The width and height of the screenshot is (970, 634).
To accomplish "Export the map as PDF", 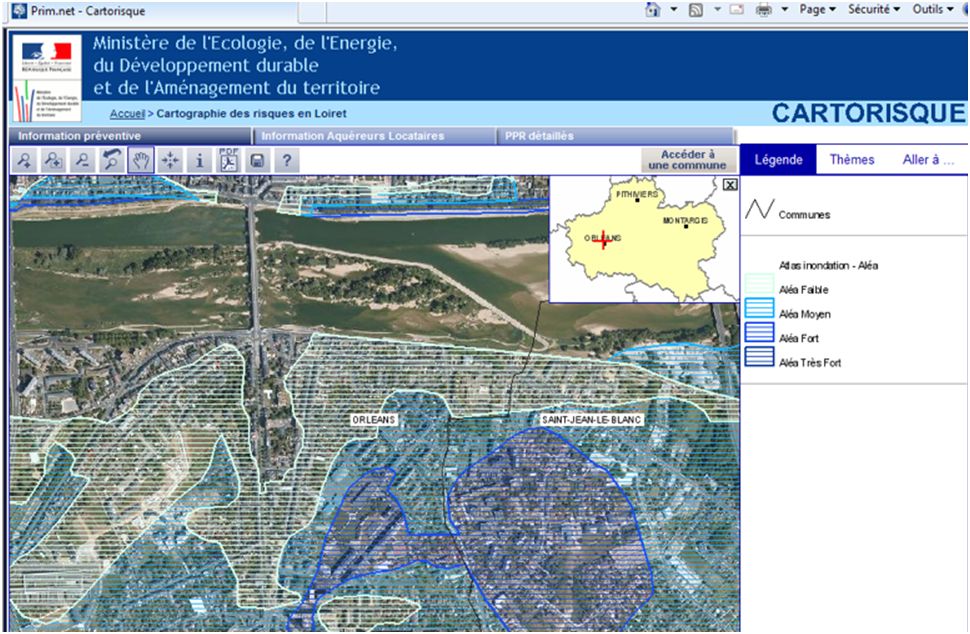I will [228, 160].
